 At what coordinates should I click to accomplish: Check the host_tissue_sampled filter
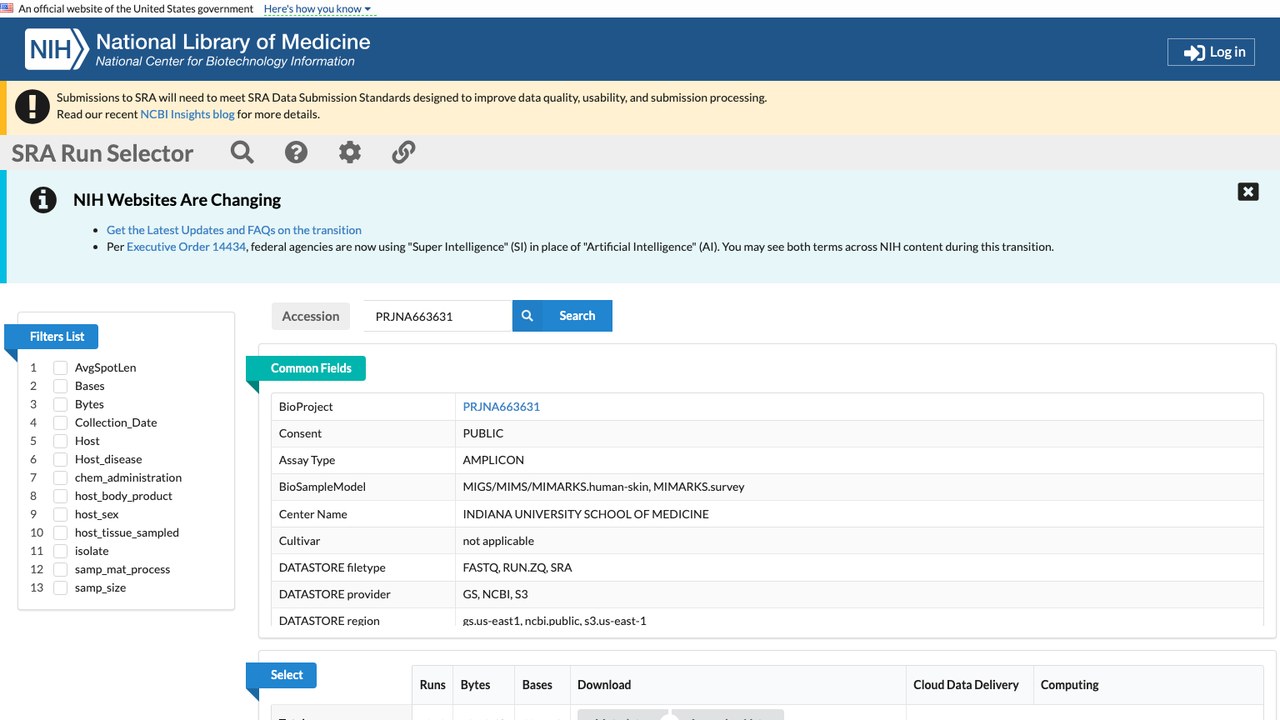coord(61,533)
